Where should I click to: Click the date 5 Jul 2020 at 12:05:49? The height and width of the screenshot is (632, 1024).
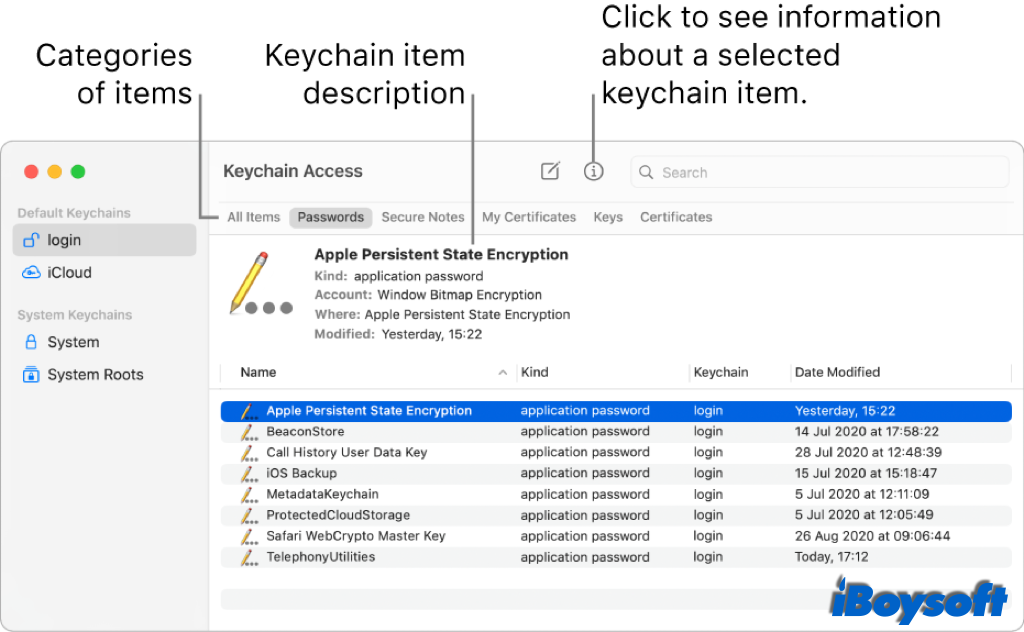click(863, 515)
